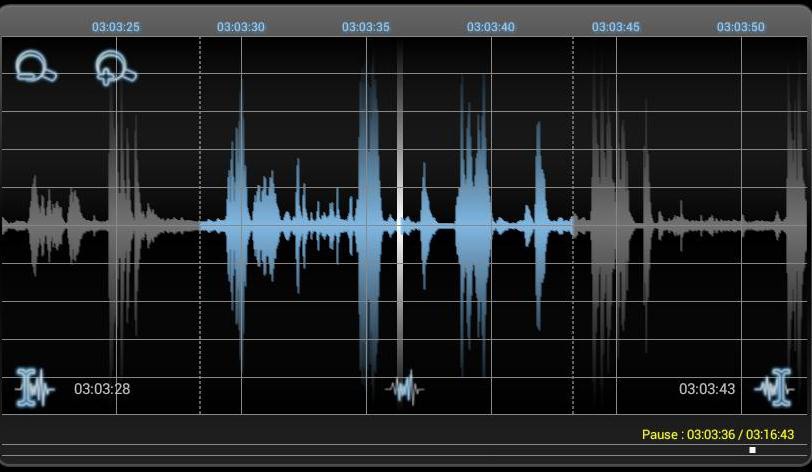The image size is (812, 472).
Task: Click the selection end time 03:03:43
Action: [707, 389]
